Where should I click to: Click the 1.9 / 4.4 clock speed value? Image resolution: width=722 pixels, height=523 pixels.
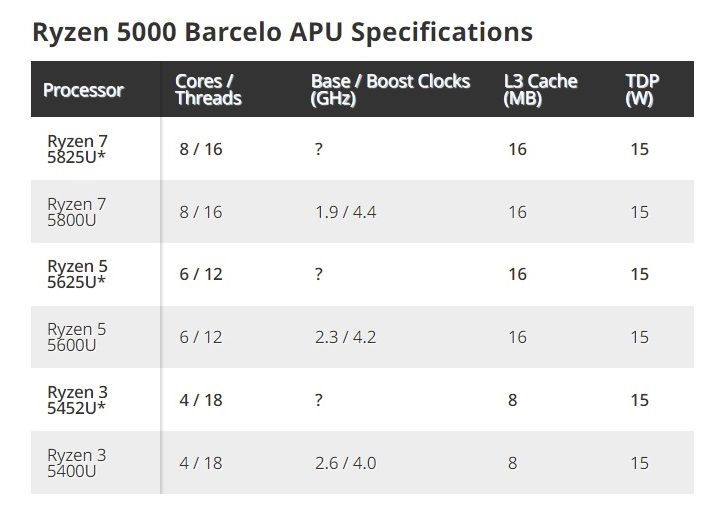346,212
